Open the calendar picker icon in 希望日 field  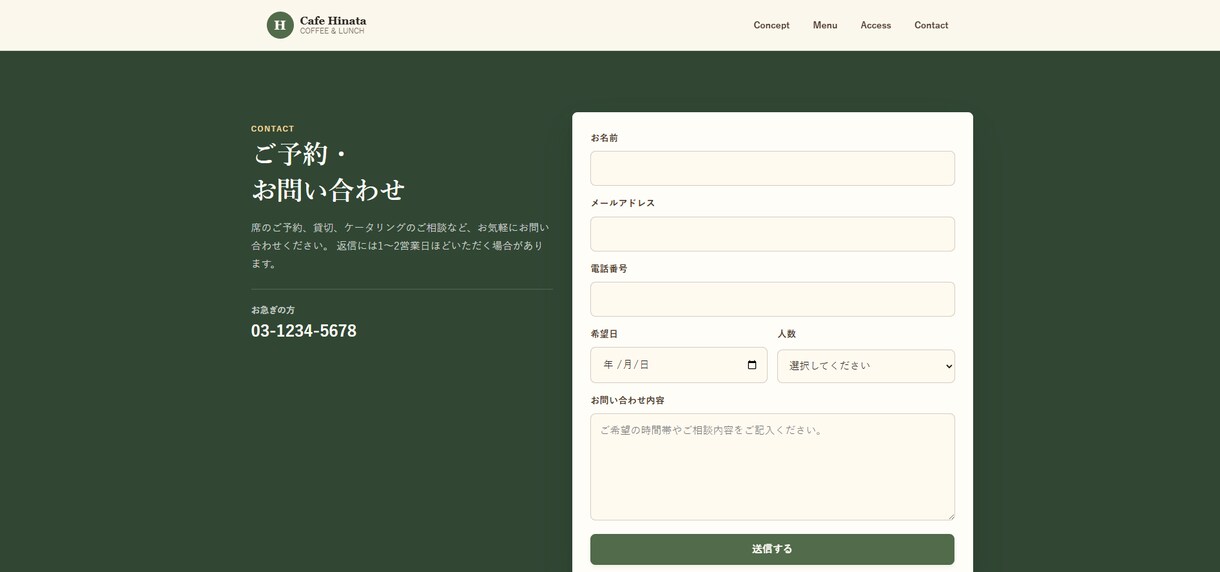coord(752,365)
